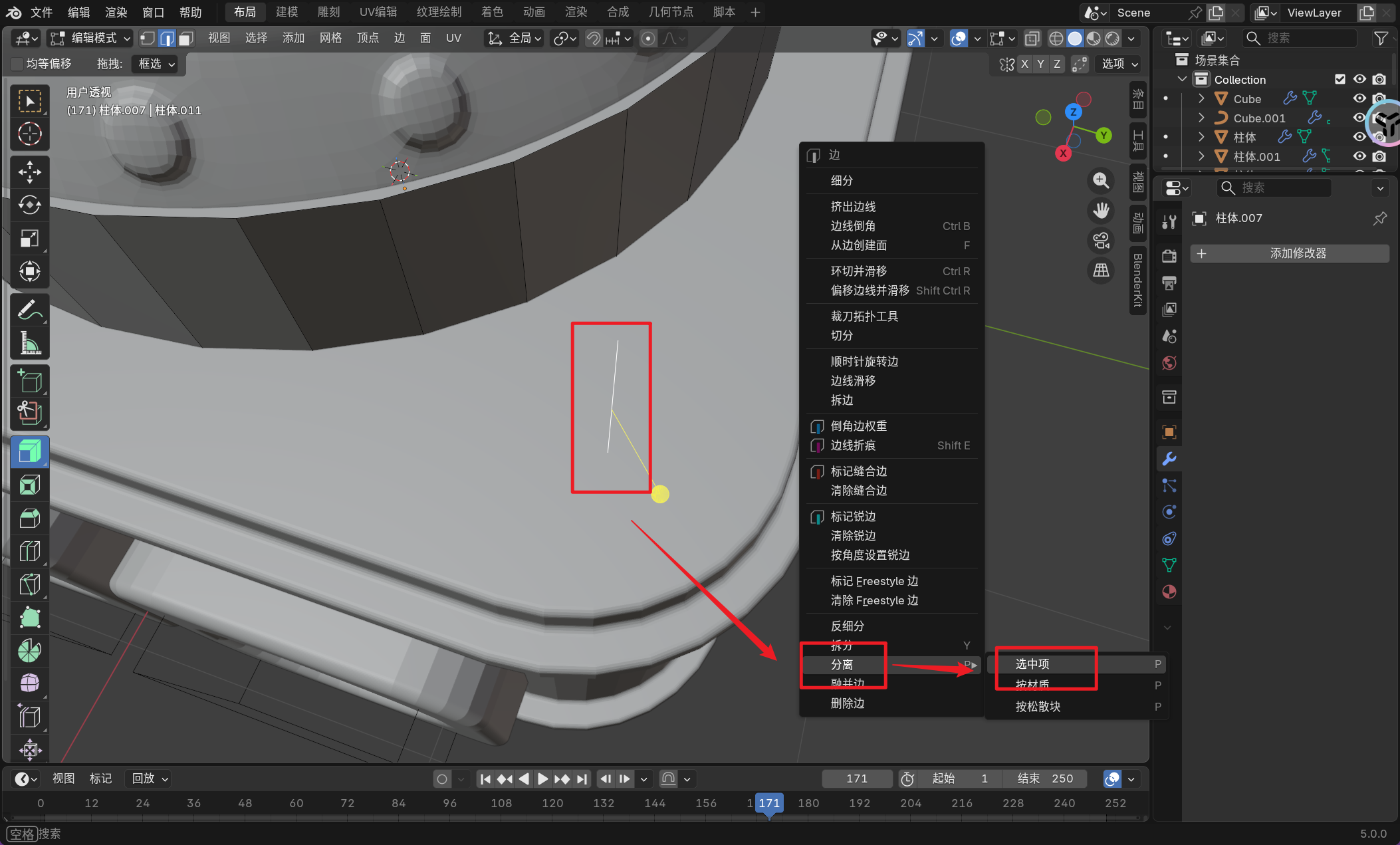Click the zoom magnifier viewport icon

(x=1101, y=180)
